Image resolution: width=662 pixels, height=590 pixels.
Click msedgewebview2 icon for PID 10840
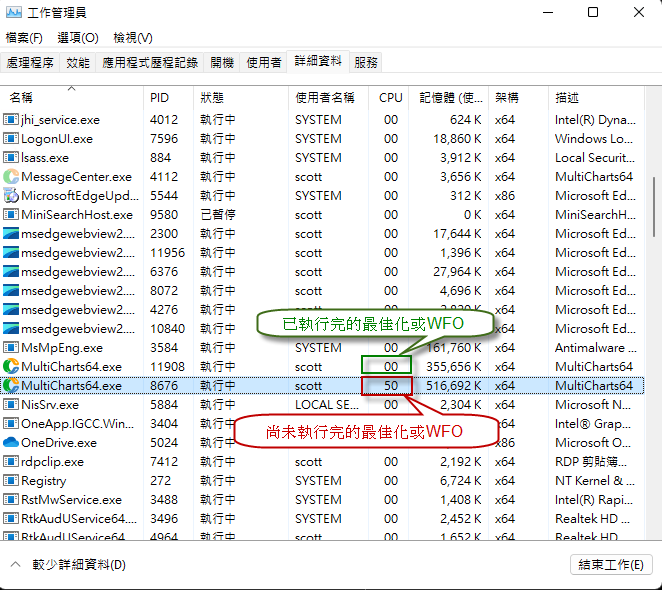coord(11,329)
